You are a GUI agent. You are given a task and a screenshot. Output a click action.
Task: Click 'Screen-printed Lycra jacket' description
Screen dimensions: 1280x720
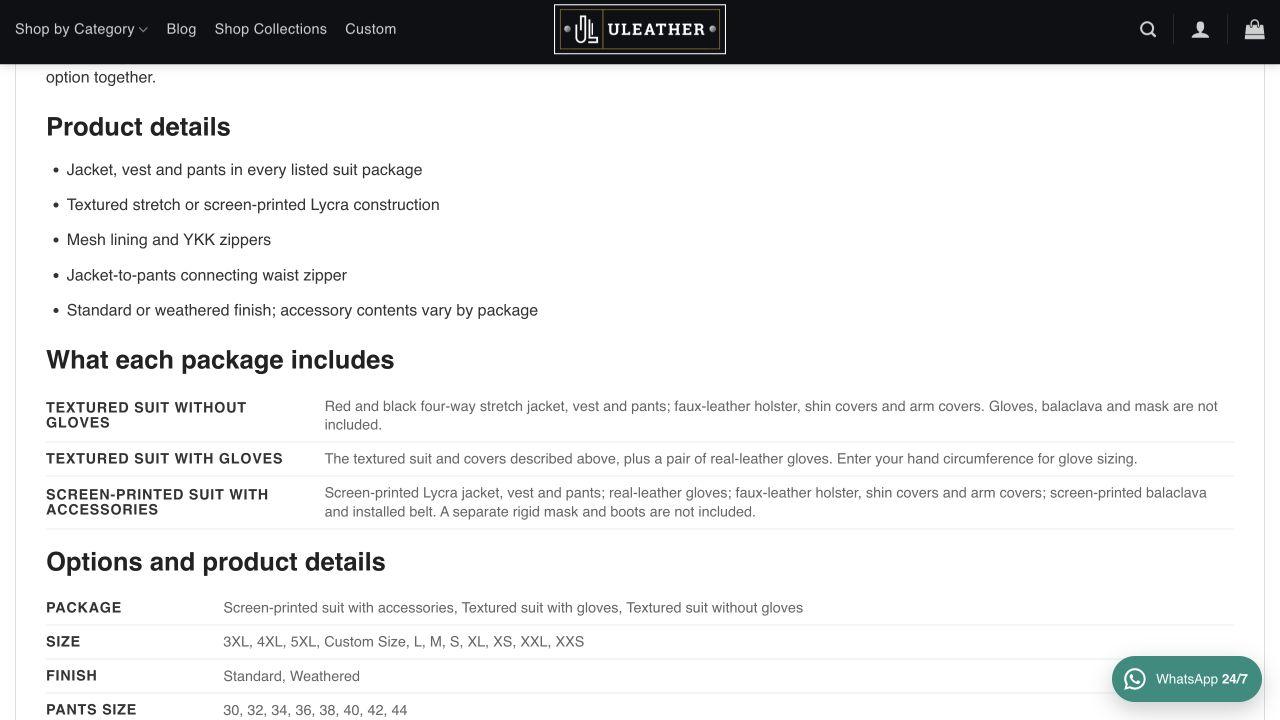click(766, 502)
